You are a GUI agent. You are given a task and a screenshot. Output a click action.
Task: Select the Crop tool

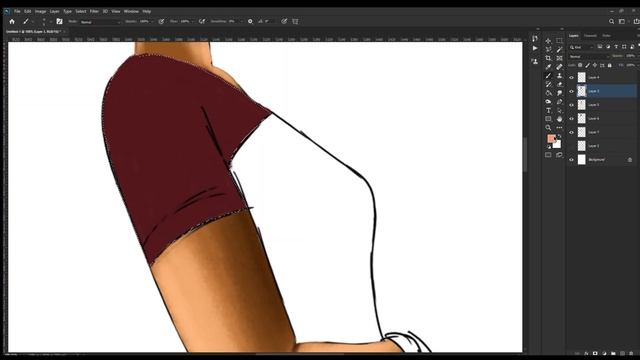point(548,58)
